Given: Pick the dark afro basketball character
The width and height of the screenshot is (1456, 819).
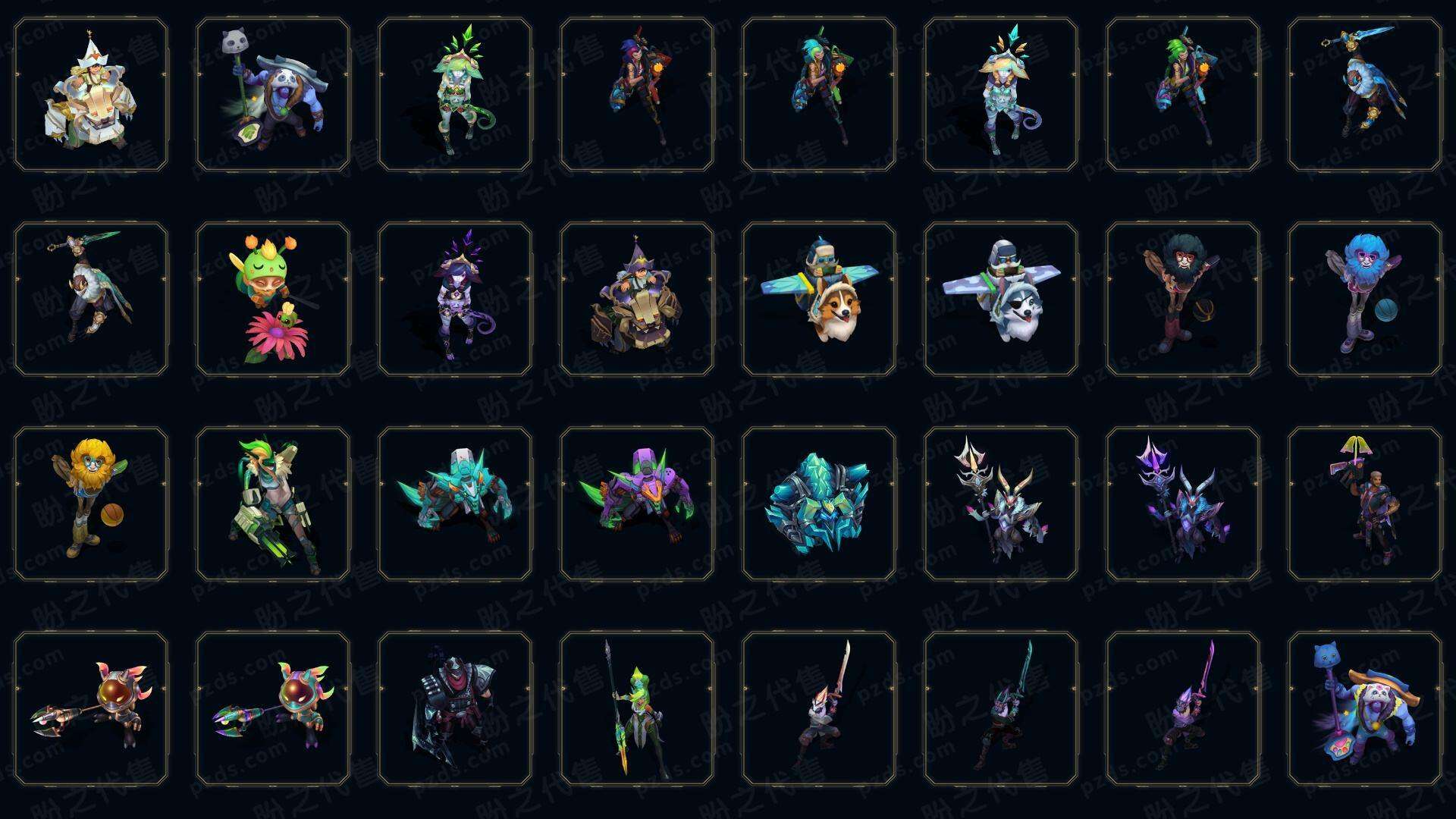Looking at the screenshot, I should tap(1183, 299).
